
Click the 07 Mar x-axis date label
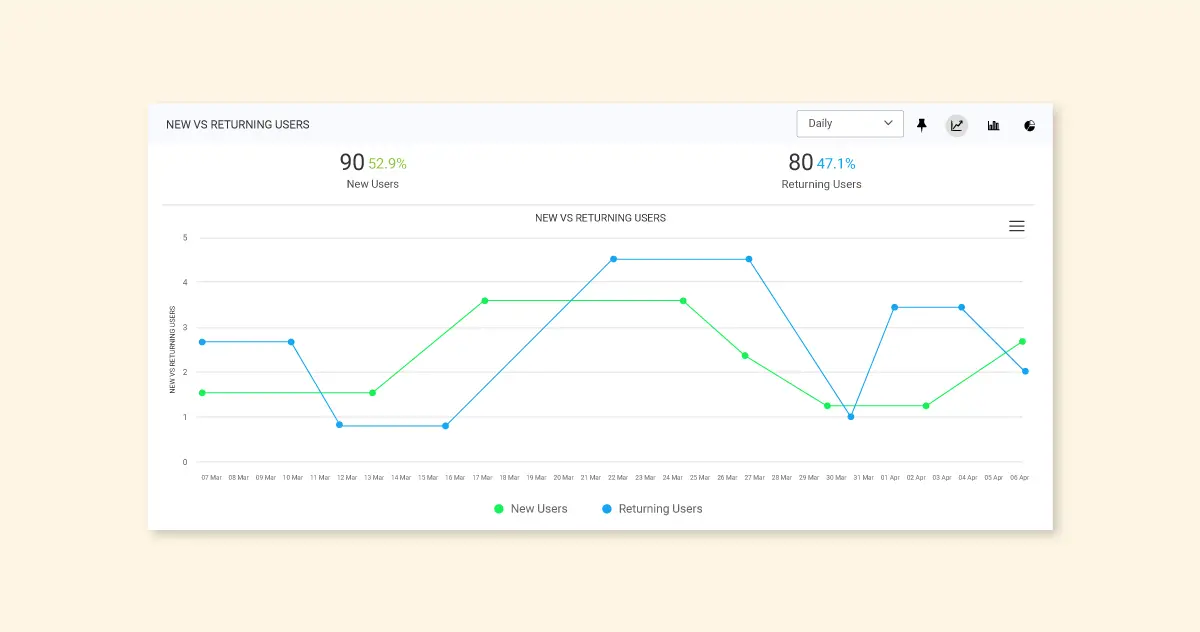click(x=211, y=478)
